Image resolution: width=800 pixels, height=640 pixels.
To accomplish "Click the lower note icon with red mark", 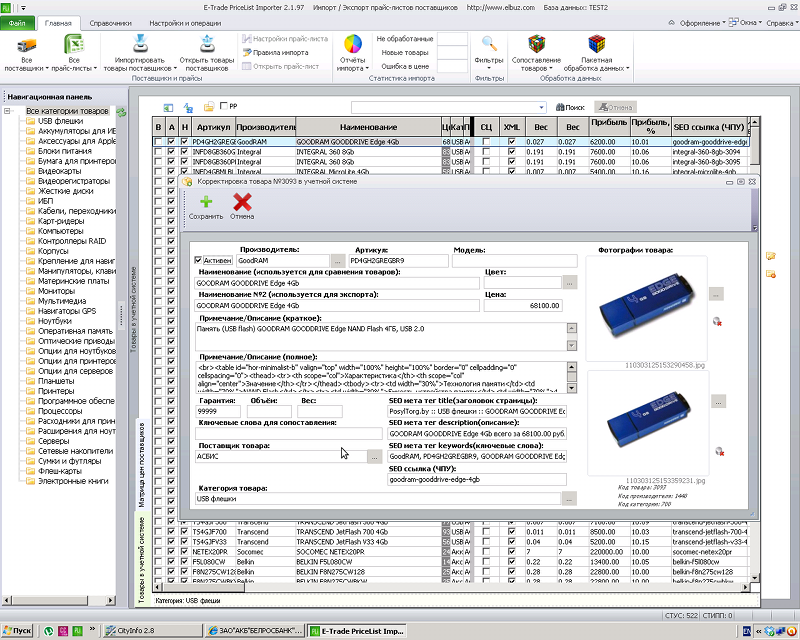I will (770, 275).
